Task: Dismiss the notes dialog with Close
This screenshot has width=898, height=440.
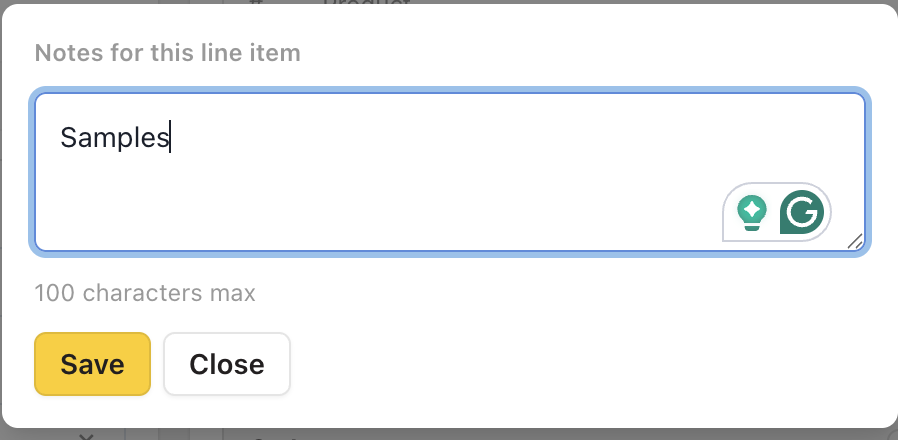Action: [x=227, y=364]
